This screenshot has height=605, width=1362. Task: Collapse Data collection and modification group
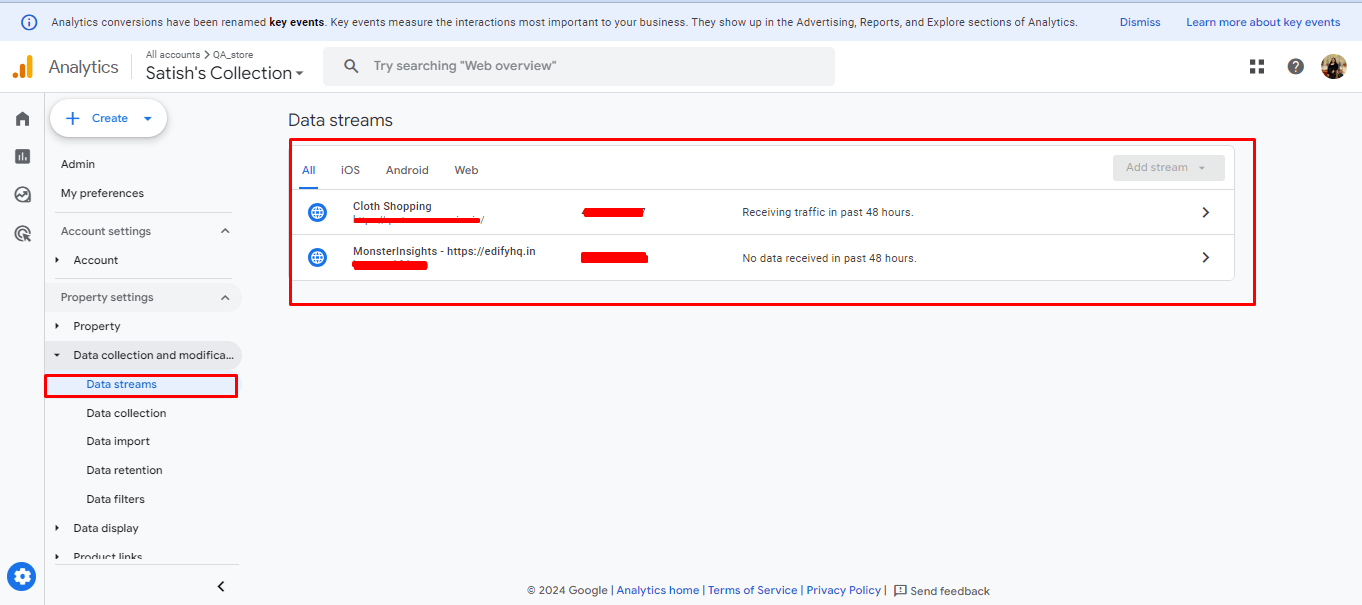(x=57, y=355)
